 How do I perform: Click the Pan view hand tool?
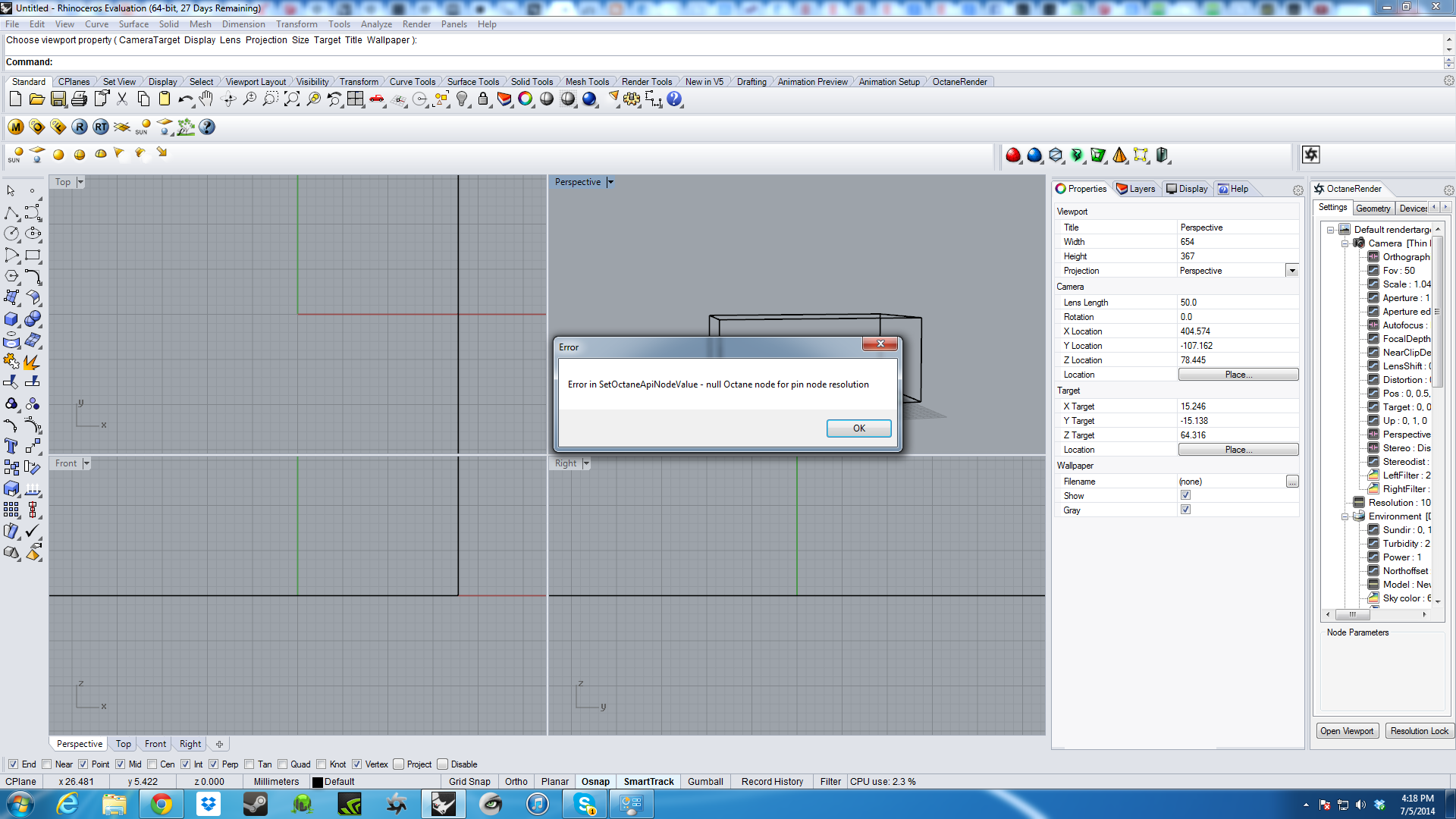tap(206, 99)
